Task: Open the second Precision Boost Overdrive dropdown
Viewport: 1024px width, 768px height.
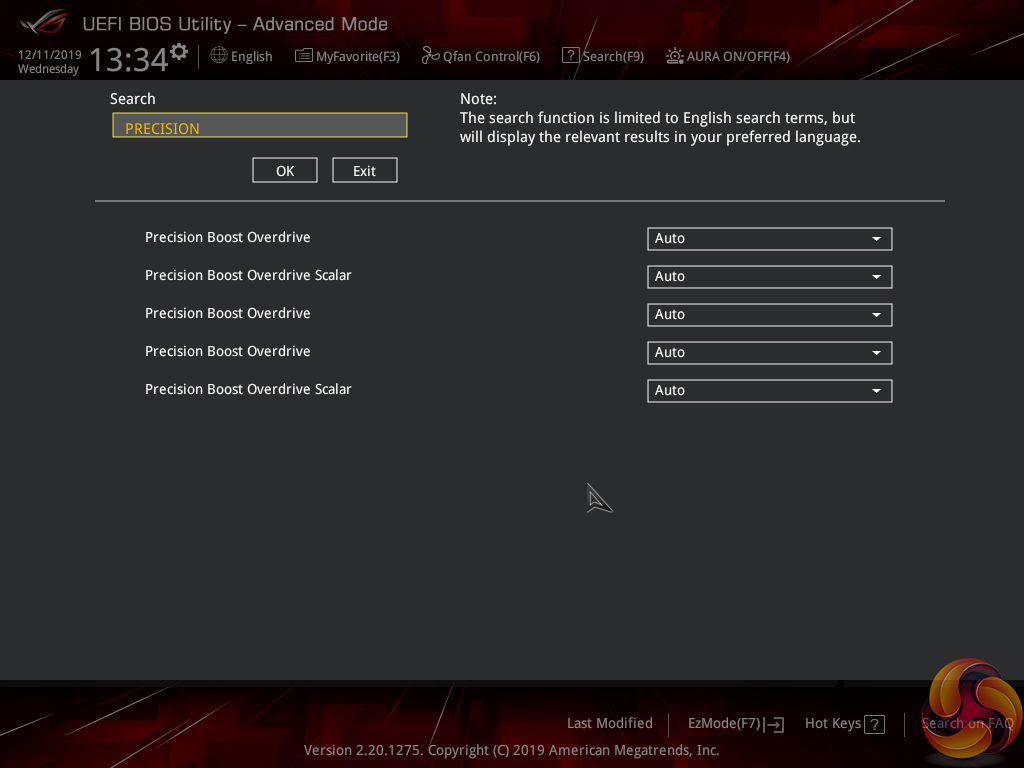Action: pyautogui.click(x=769, y=314)
